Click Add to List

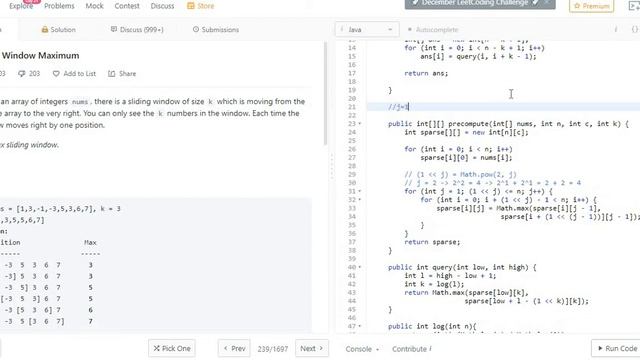pyautogui.click(x=74, y=73)
